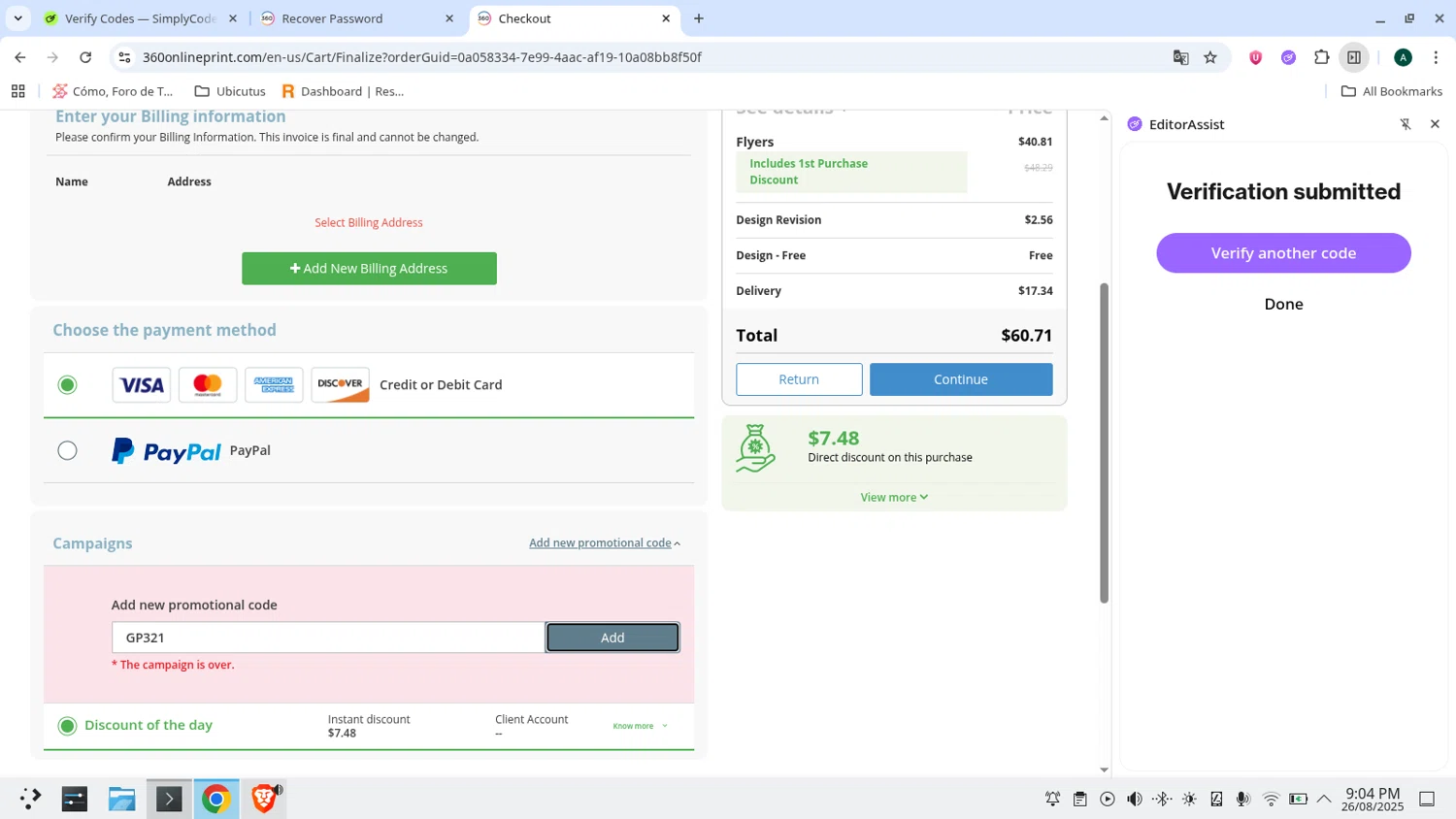Click the PayPal logo

(166, 451)
